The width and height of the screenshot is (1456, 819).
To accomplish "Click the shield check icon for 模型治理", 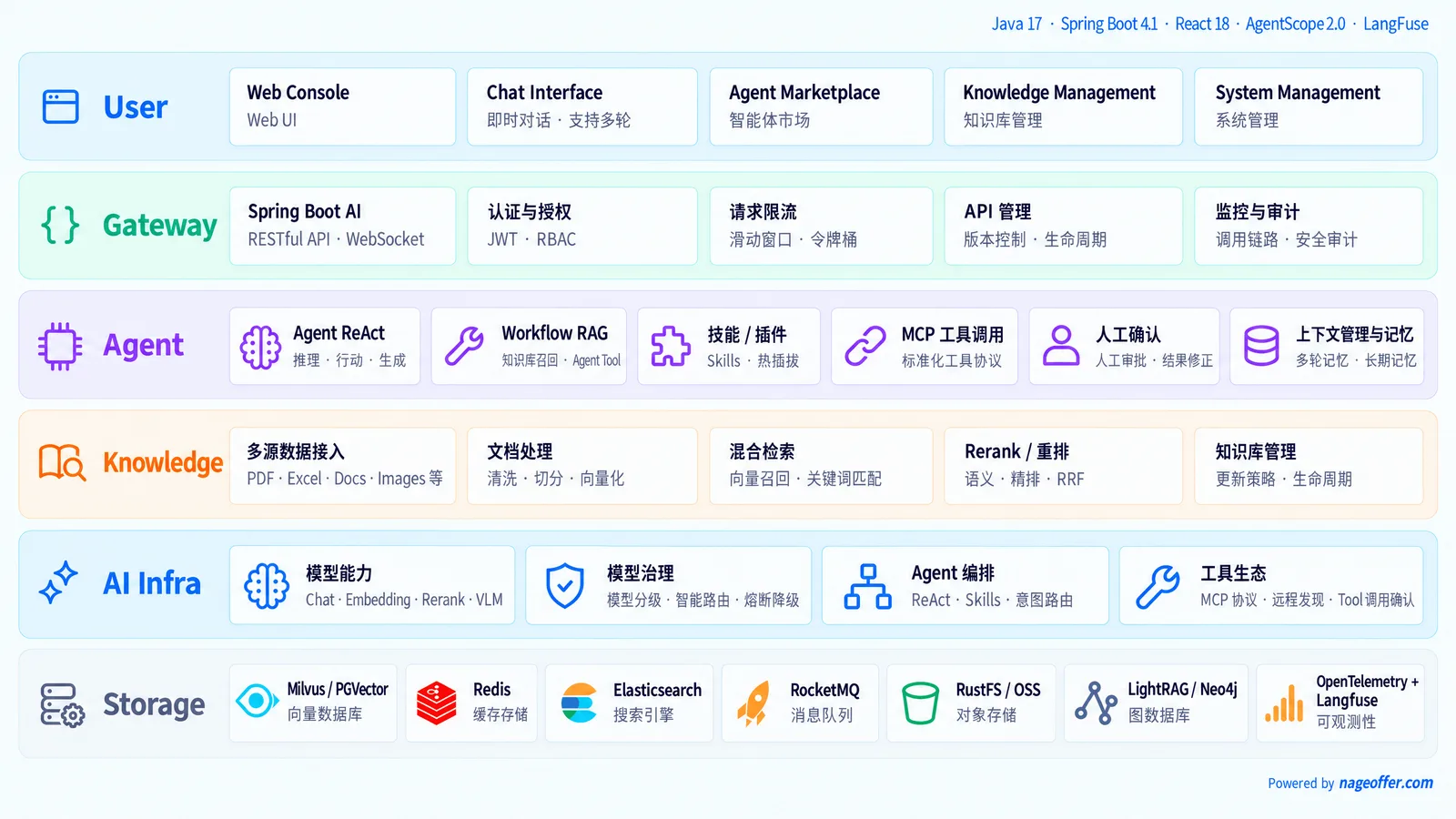I will tap(564, 585).
